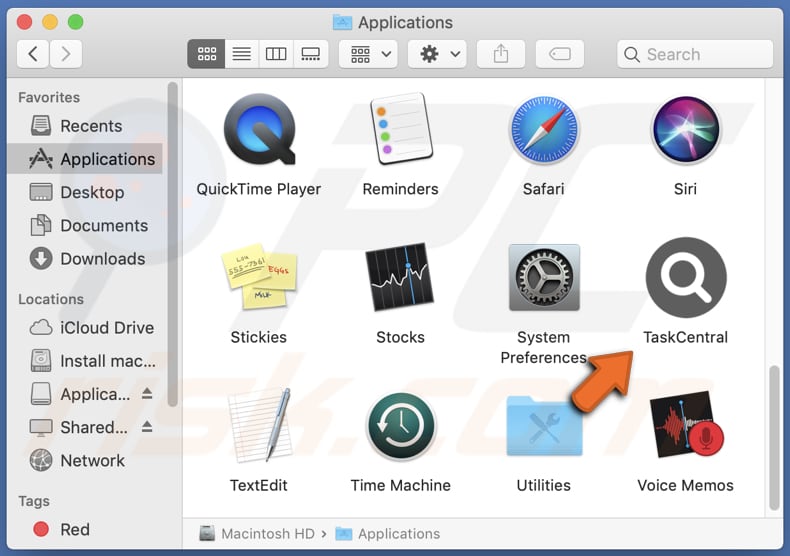Image resolution: width=790 pixels, height=556 pixels.
Task: Select Applications in the Favorites sidebar
Action: (85, 159)
